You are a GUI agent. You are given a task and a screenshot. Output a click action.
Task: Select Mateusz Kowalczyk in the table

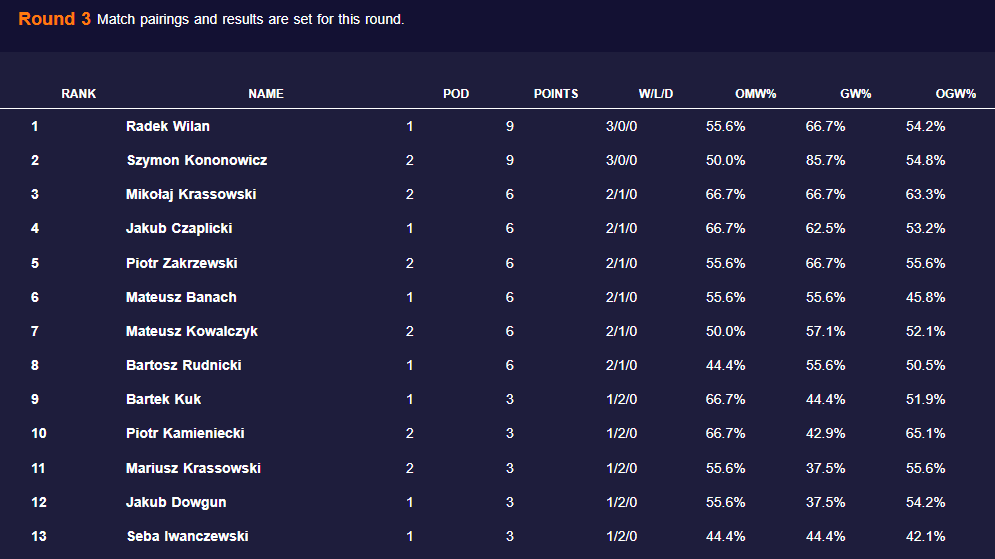(x=192, y=332)
